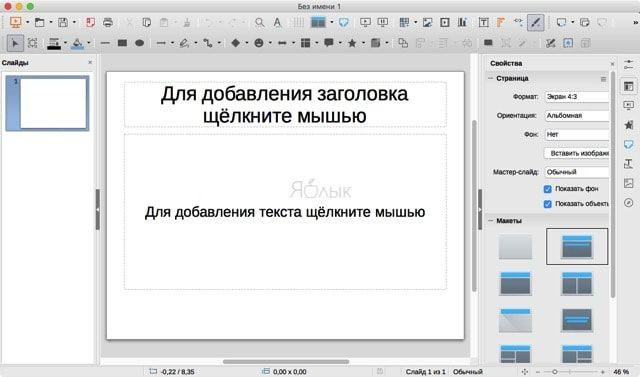Start slideshow from first slide icon
The height and width of the screenshot is (377, 640).
pos(365,22)
